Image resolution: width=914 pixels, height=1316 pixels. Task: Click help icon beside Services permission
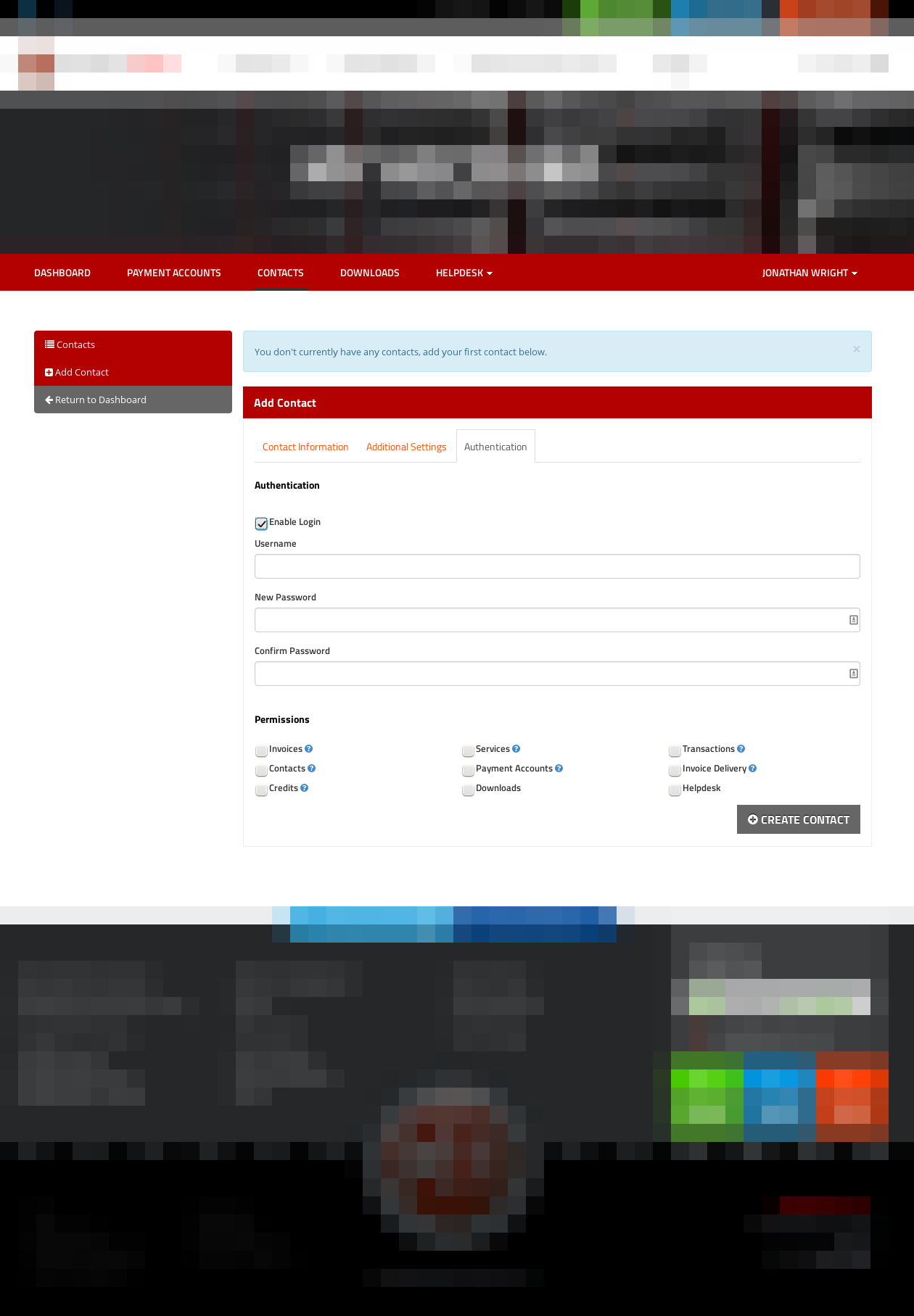(x=516, y=749)
